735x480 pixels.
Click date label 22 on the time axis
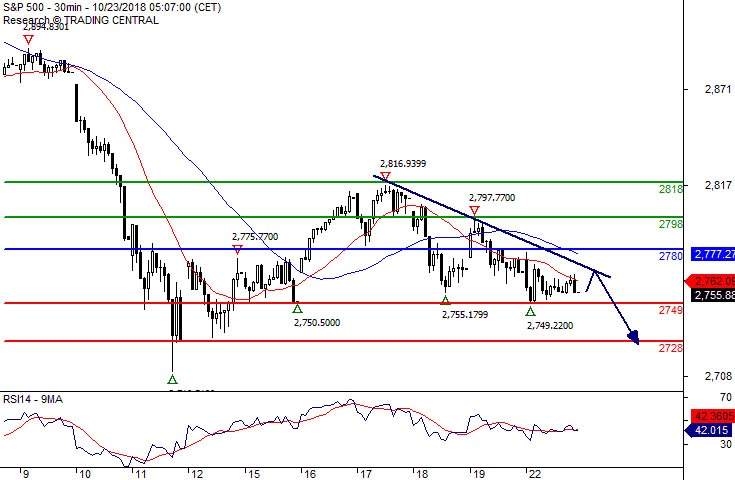[535, 474]
